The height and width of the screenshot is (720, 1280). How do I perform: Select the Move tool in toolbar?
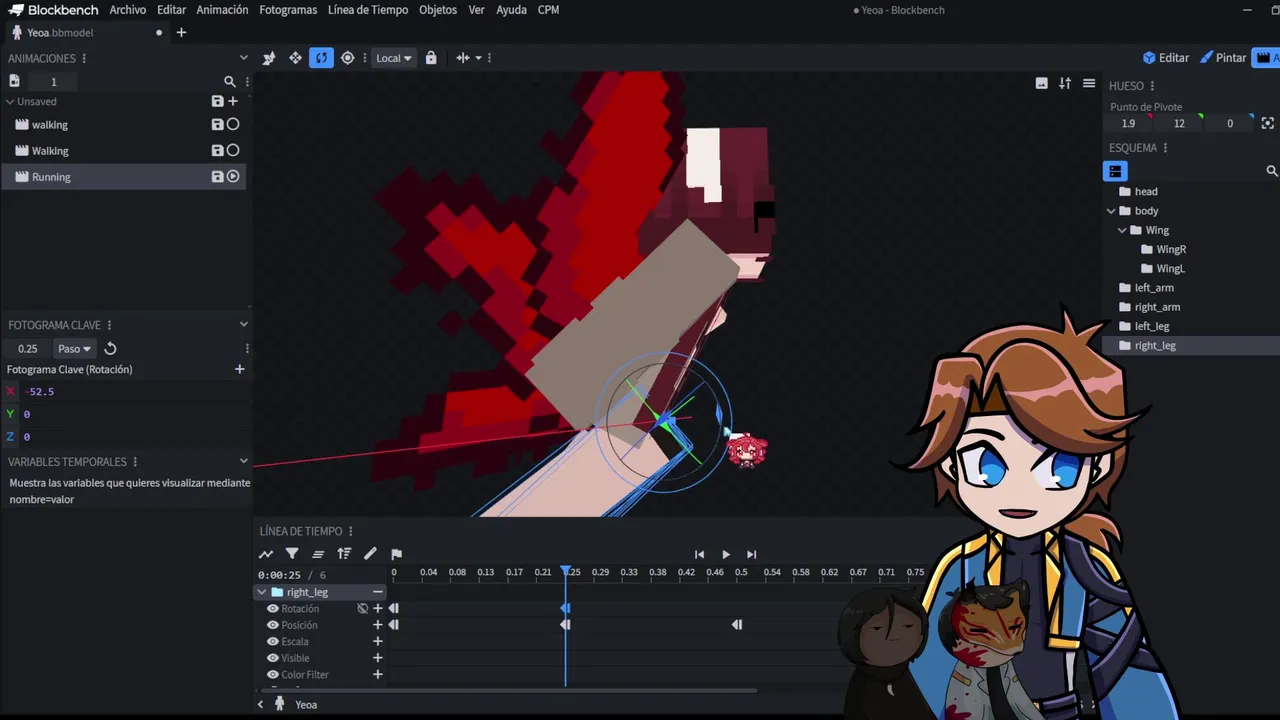pyautogui.click(x=295, y=58)
